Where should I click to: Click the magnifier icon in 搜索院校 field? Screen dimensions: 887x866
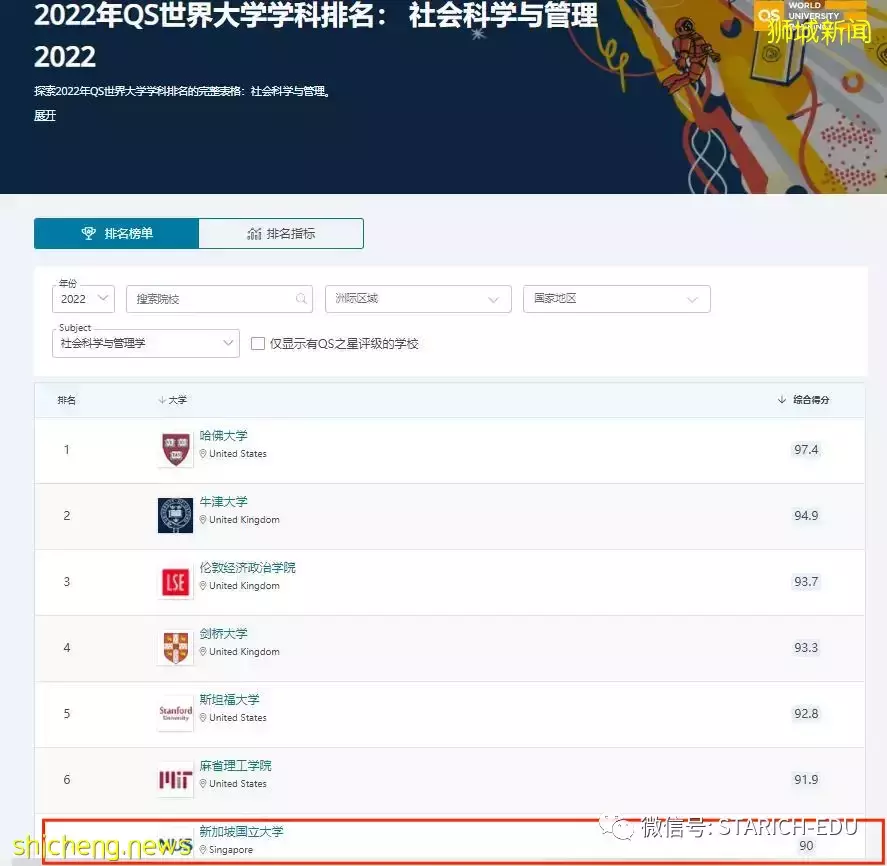pos(302,298)
